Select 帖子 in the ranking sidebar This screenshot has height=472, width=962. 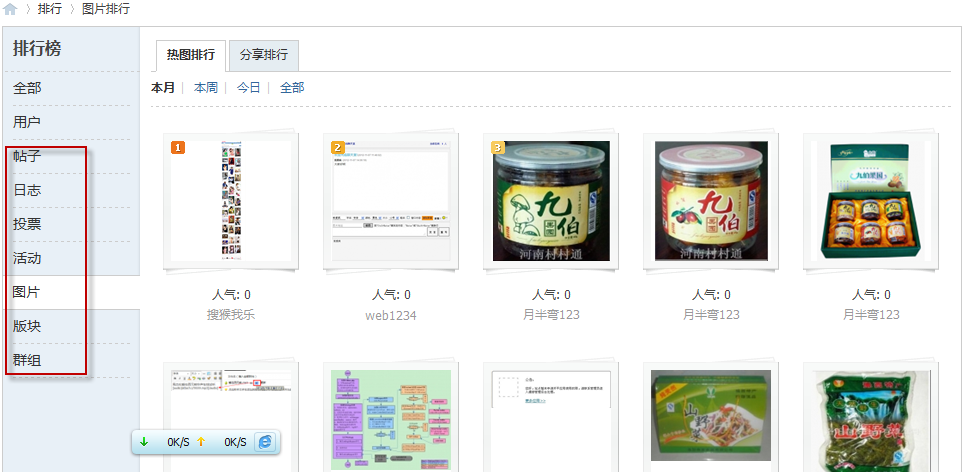click(x=27, y=156)
